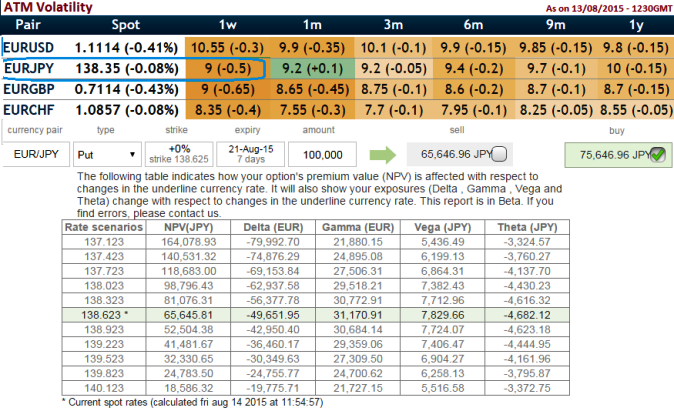674x411 pixels.
Task: Click EURJPY spot 138.35 (-0.08%)
Action: pos(127,68)
